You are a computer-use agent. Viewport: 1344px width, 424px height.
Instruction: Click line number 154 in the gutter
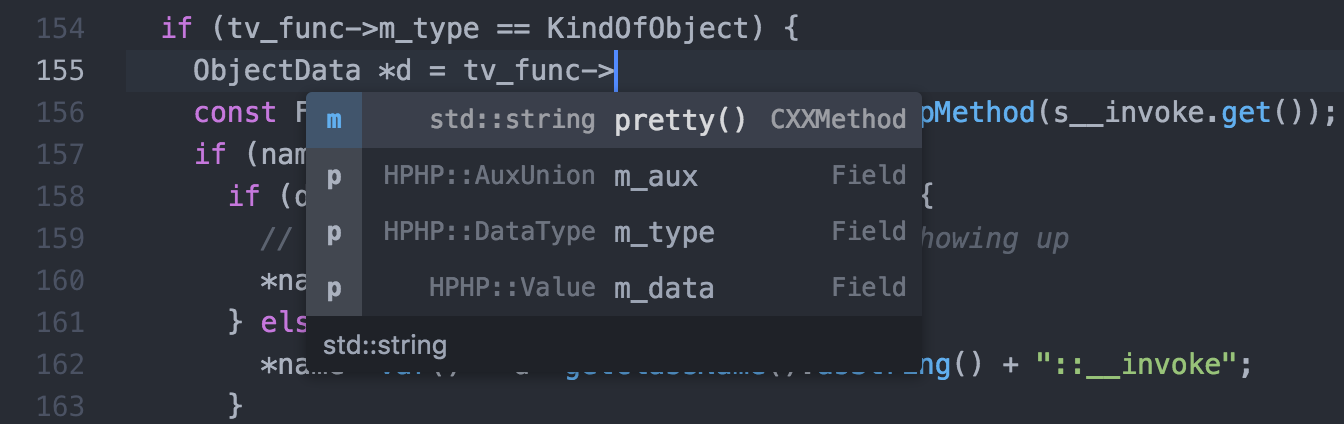pos(60,27)
